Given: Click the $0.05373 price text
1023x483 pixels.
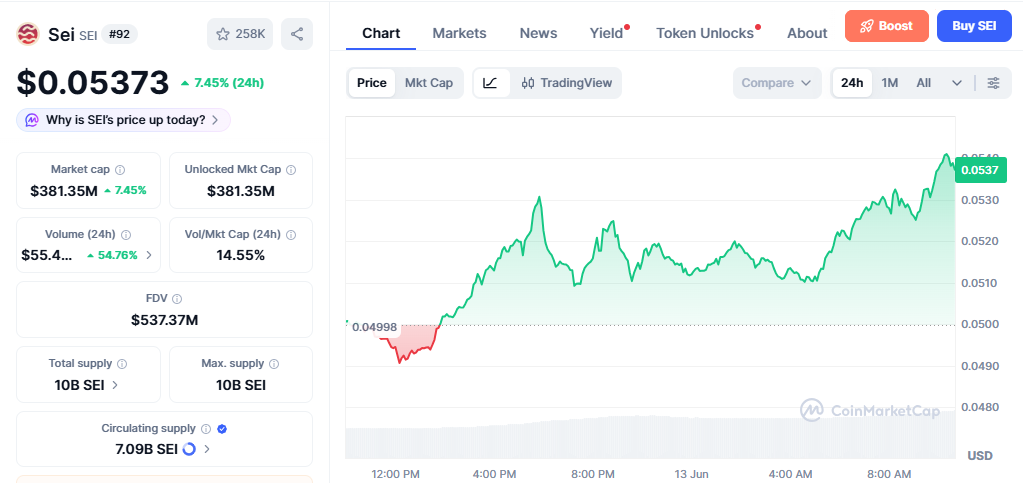Looking at the screenshot, I should click(93, 83).
